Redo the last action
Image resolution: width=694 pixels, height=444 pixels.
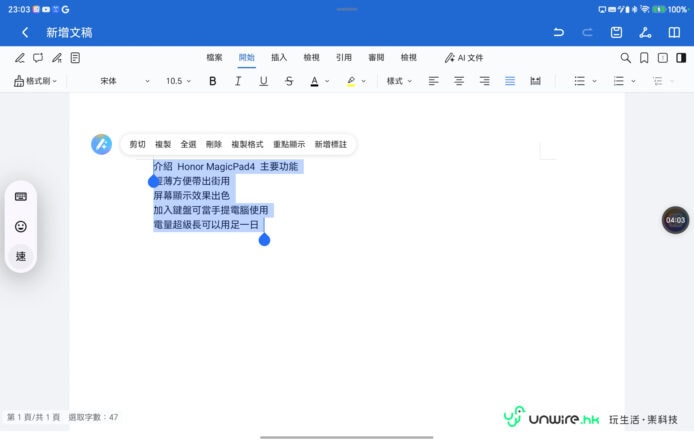(x=587, y=32)
